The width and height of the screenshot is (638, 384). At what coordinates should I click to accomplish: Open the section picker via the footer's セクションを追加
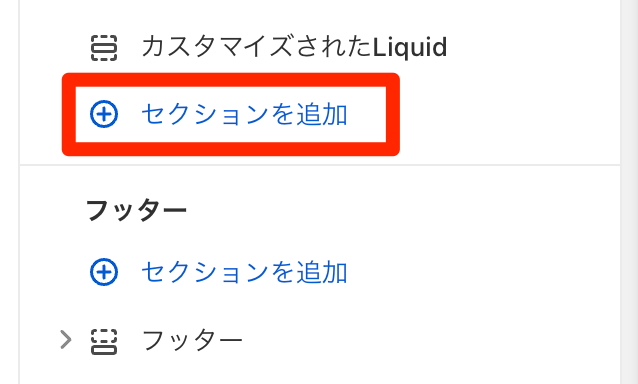coord(218,272)
